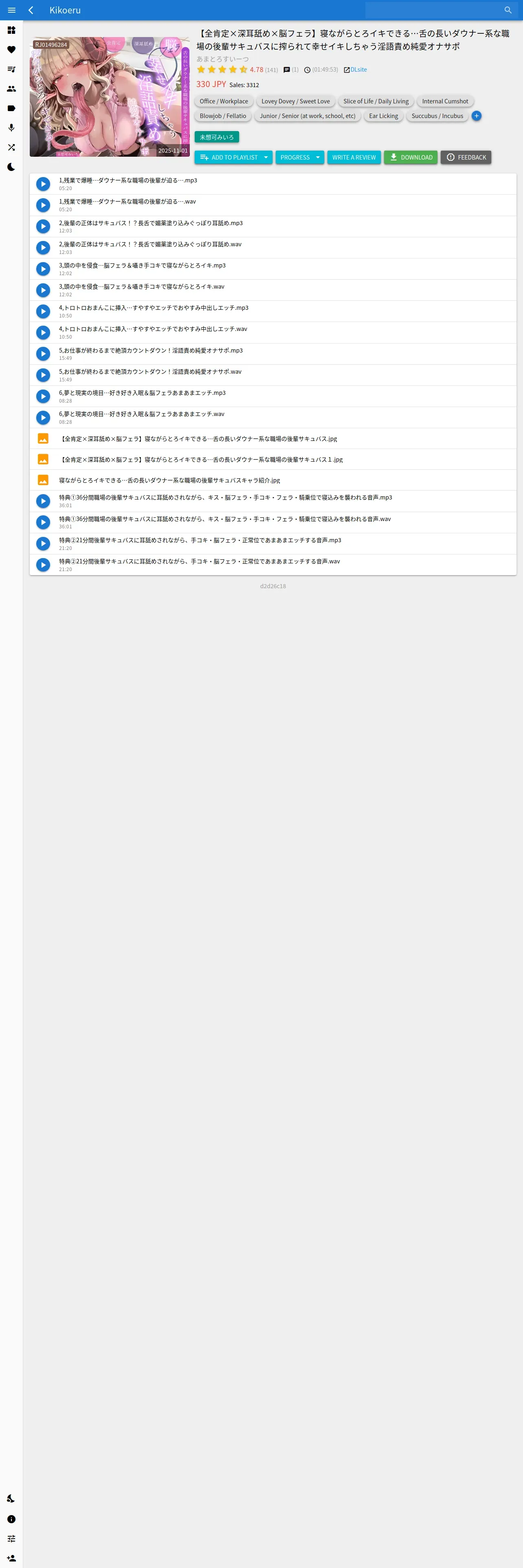Open the playlists icon in sidebar
The image size is (523, 1568).
[x=11, y=69]
